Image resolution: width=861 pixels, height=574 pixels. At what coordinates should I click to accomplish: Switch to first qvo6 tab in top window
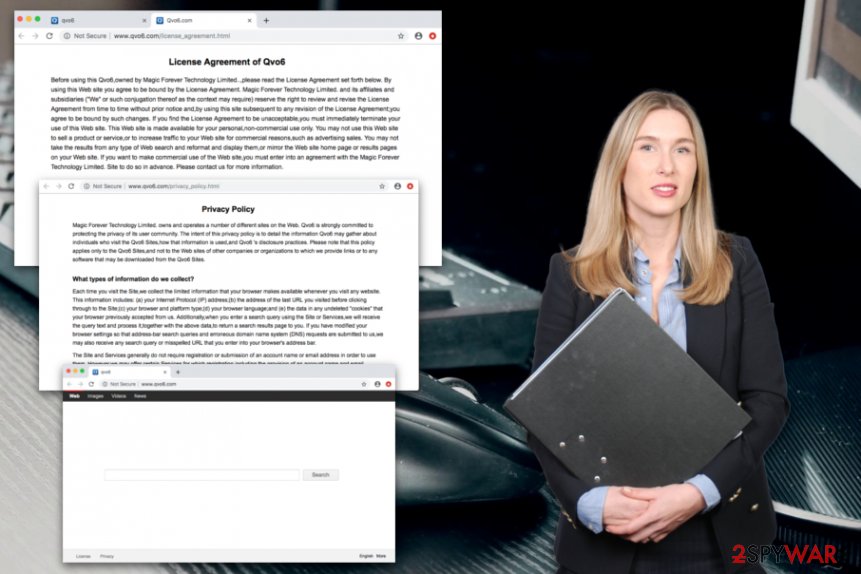pyautogui.click(x=98, y=20)
